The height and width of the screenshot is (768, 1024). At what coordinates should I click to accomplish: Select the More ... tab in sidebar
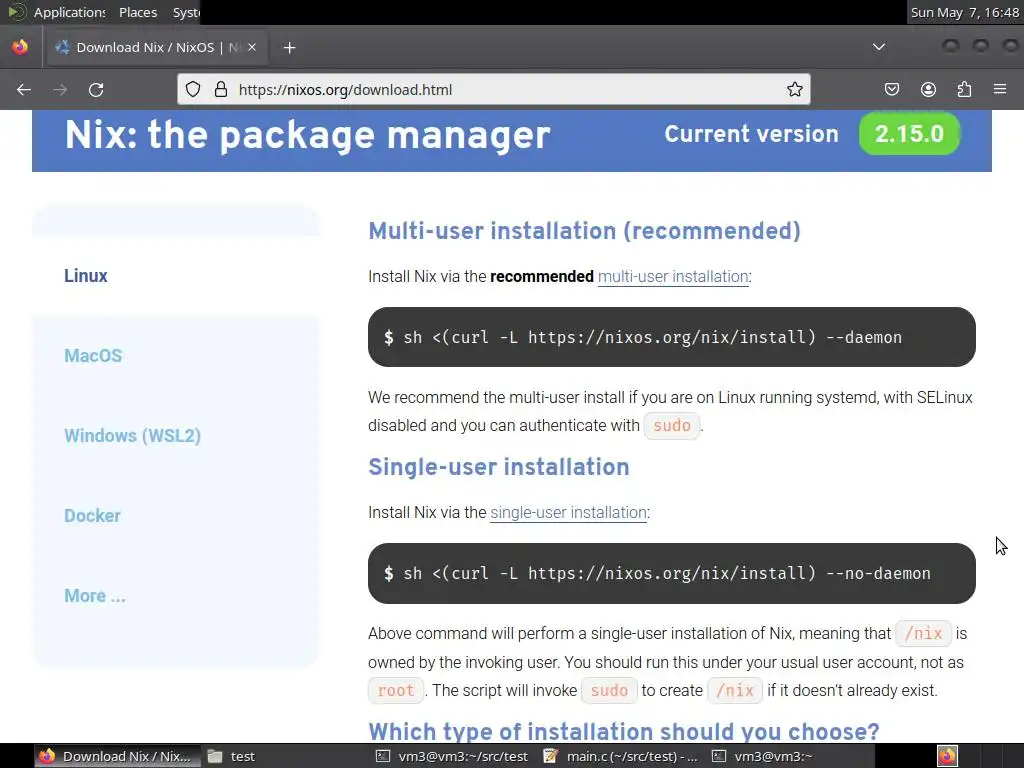click(x=95, y=596)
